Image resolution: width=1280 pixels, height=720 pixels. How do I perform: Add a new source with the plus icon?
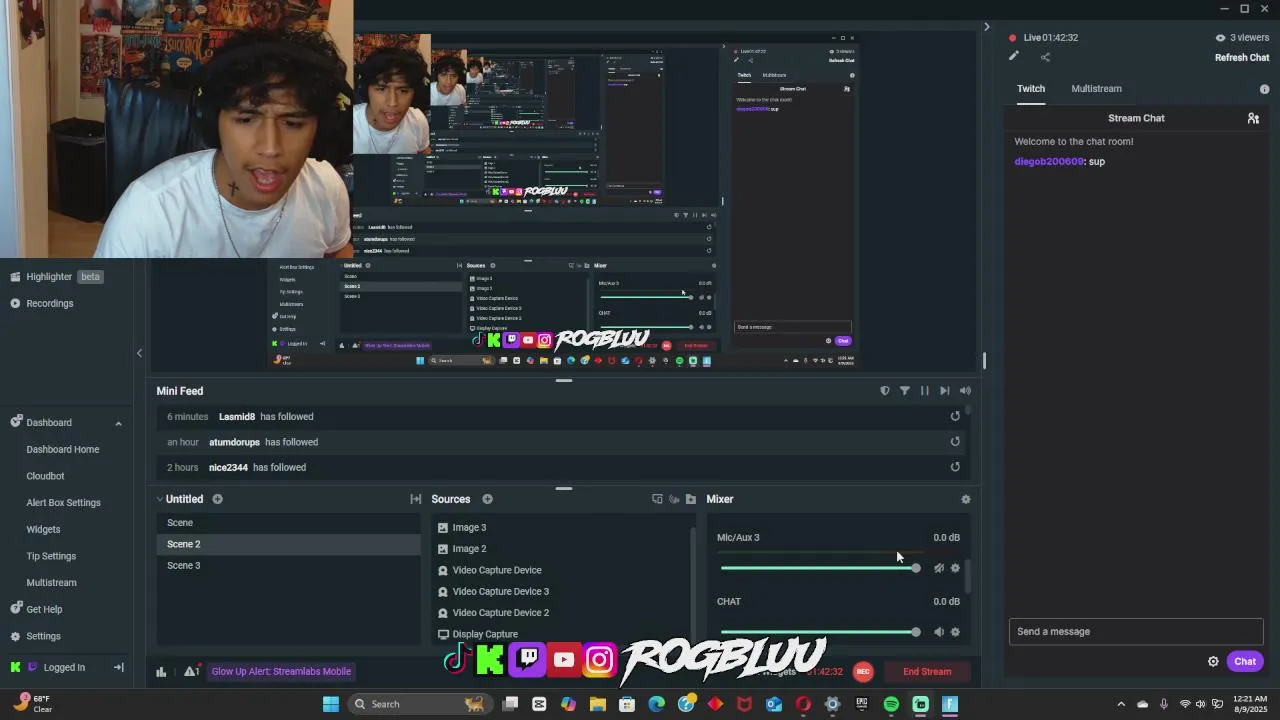487,499
